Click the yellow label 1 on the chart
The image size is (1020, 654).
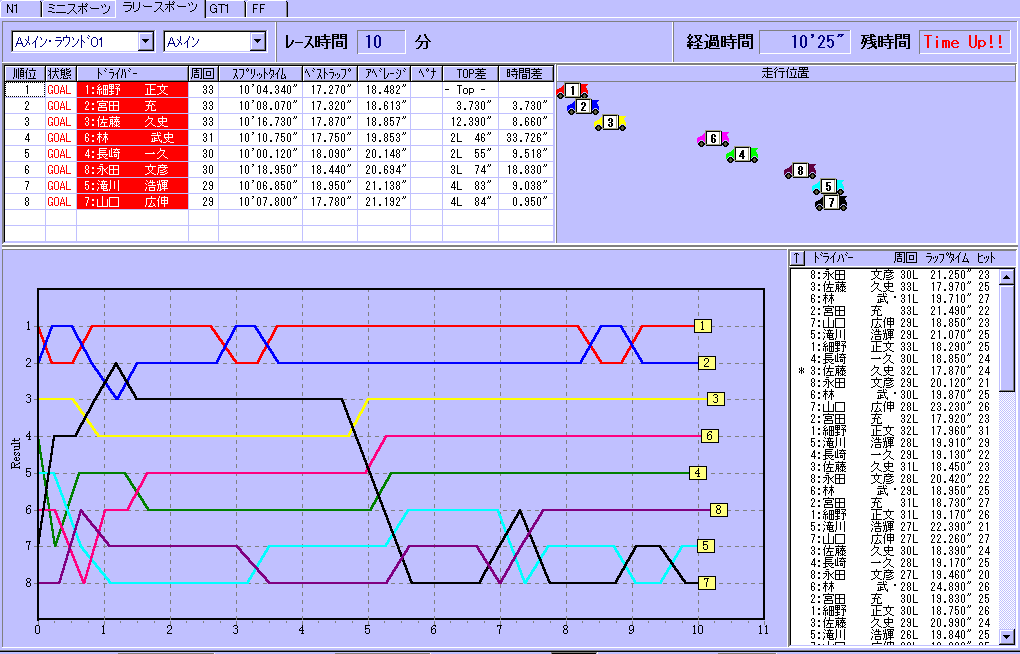[x=703, y=326]
